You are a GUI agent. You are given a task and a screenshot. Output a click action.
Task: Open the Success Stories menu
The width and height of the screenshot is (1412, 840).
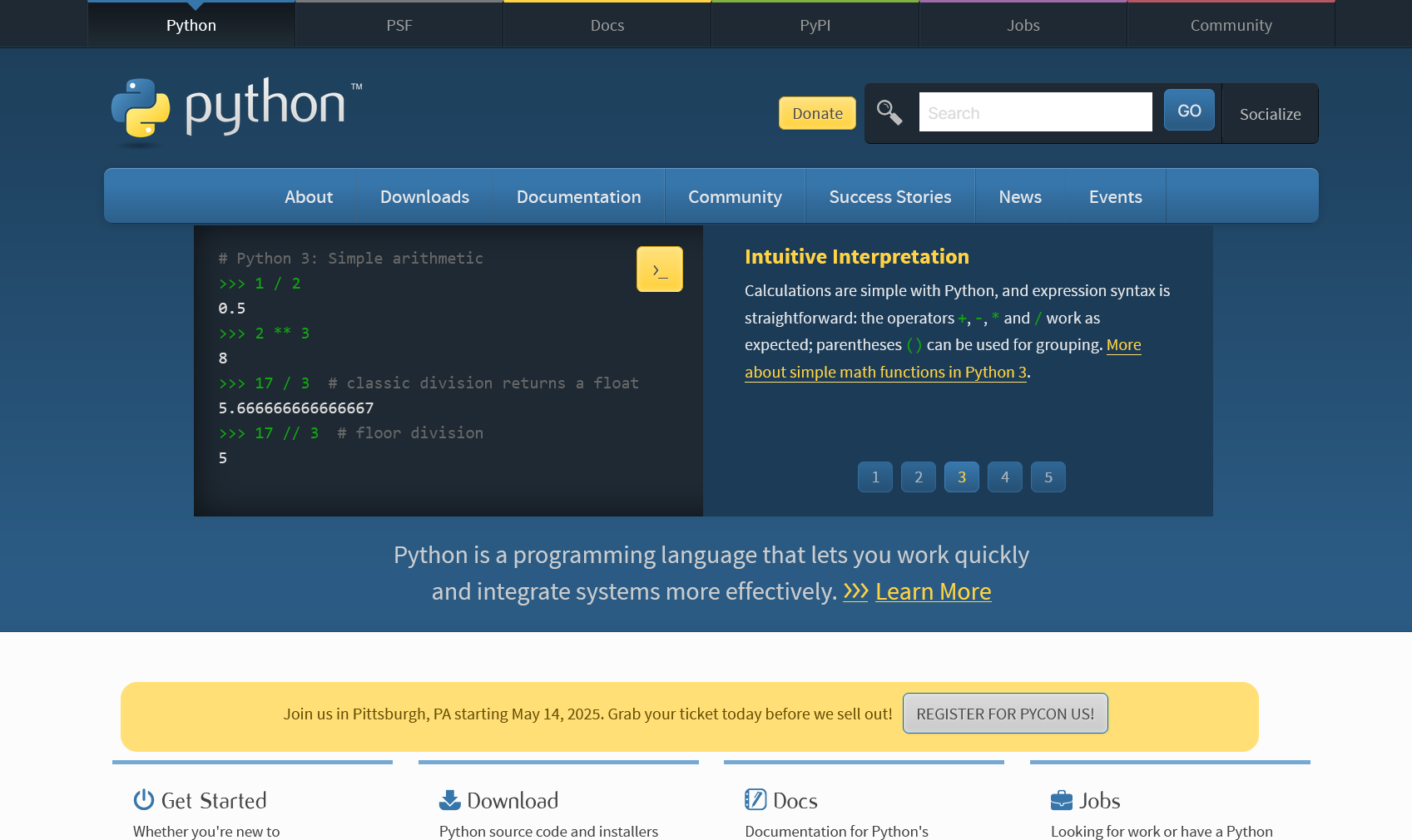pos(890,196)
